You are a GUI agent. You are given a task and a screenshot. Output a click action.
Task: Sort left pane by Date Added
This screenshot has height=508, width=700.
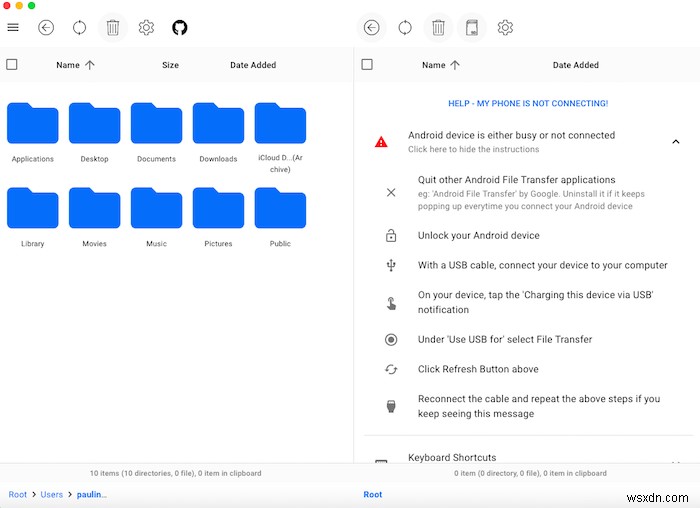point(253,65)
